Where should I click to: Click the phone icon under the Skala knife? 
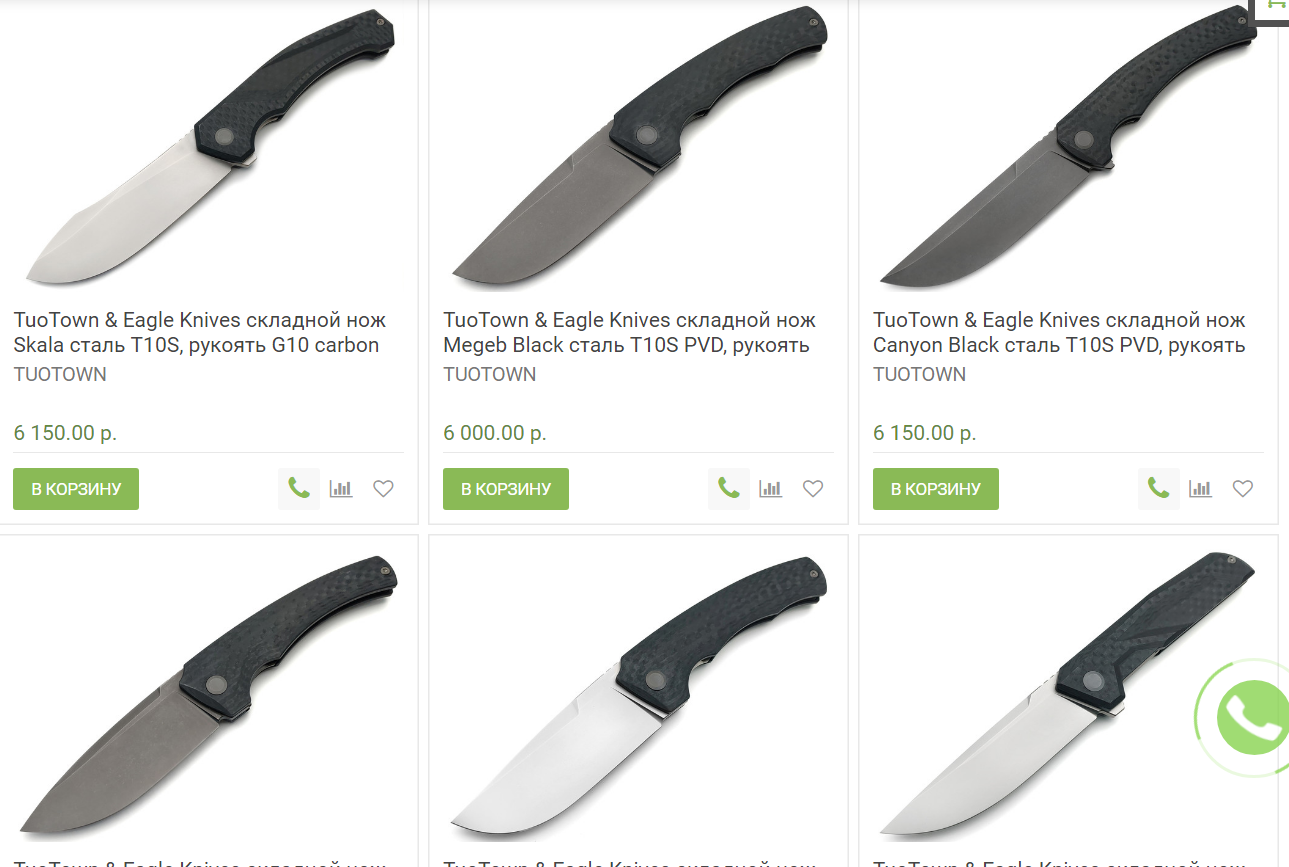point(299,489)
